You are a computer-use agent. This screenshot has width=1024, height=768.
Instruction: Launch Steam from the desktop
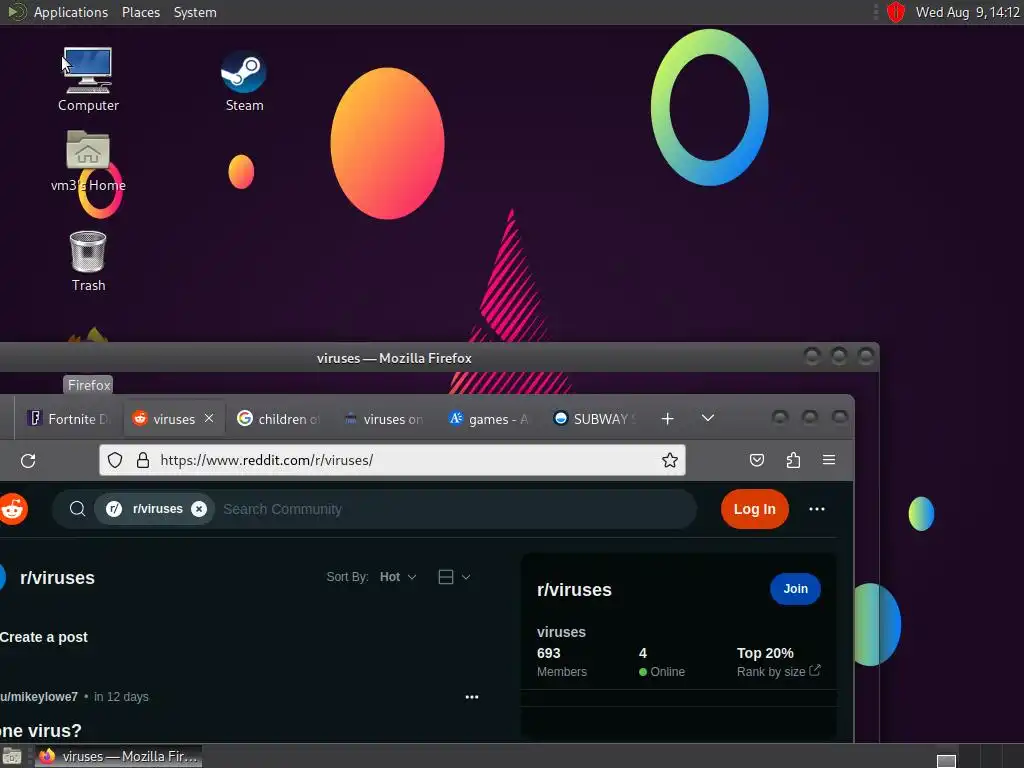244,80
